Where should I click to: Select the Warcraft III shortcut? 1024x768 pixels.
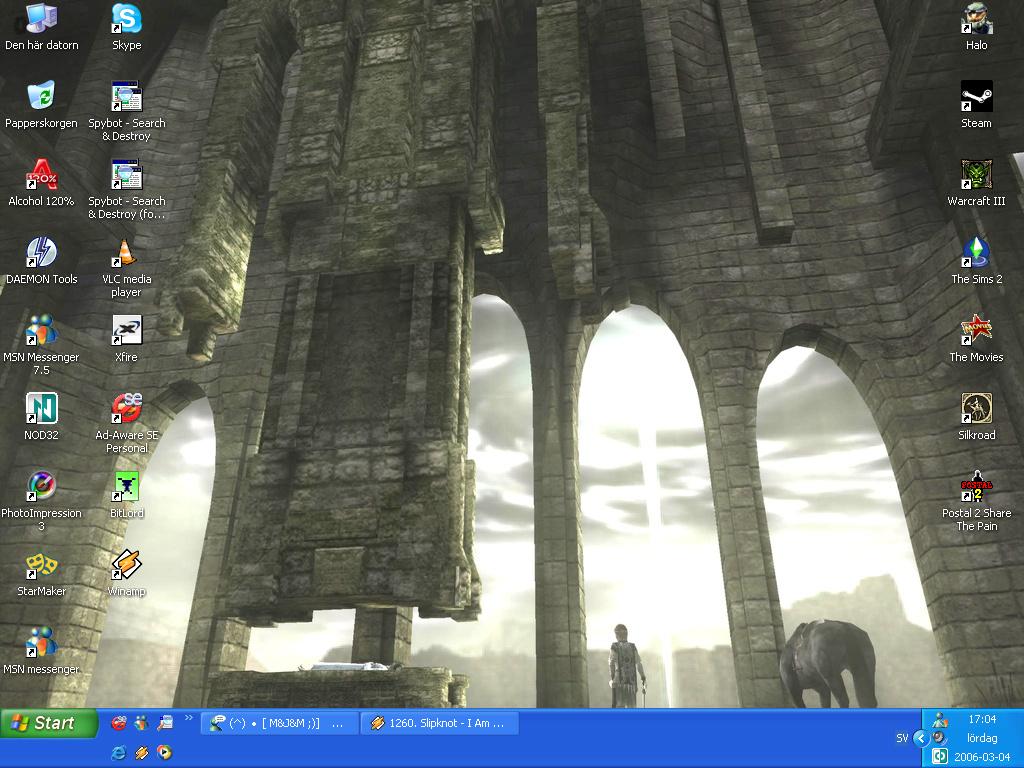(976, 183)
